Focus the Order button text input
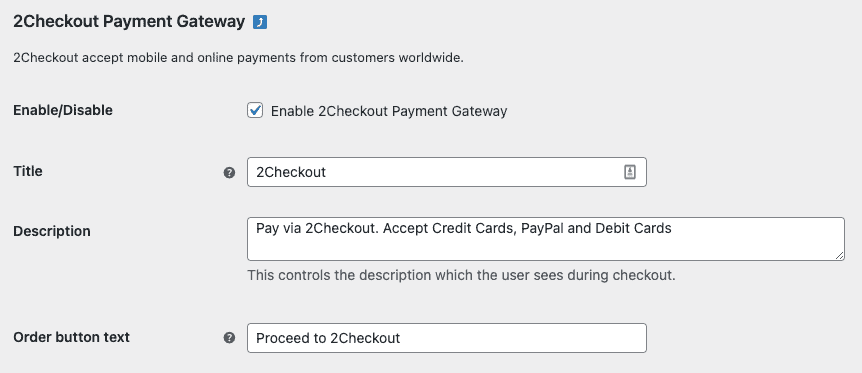The image size is (862, 373). click(446, 338)
